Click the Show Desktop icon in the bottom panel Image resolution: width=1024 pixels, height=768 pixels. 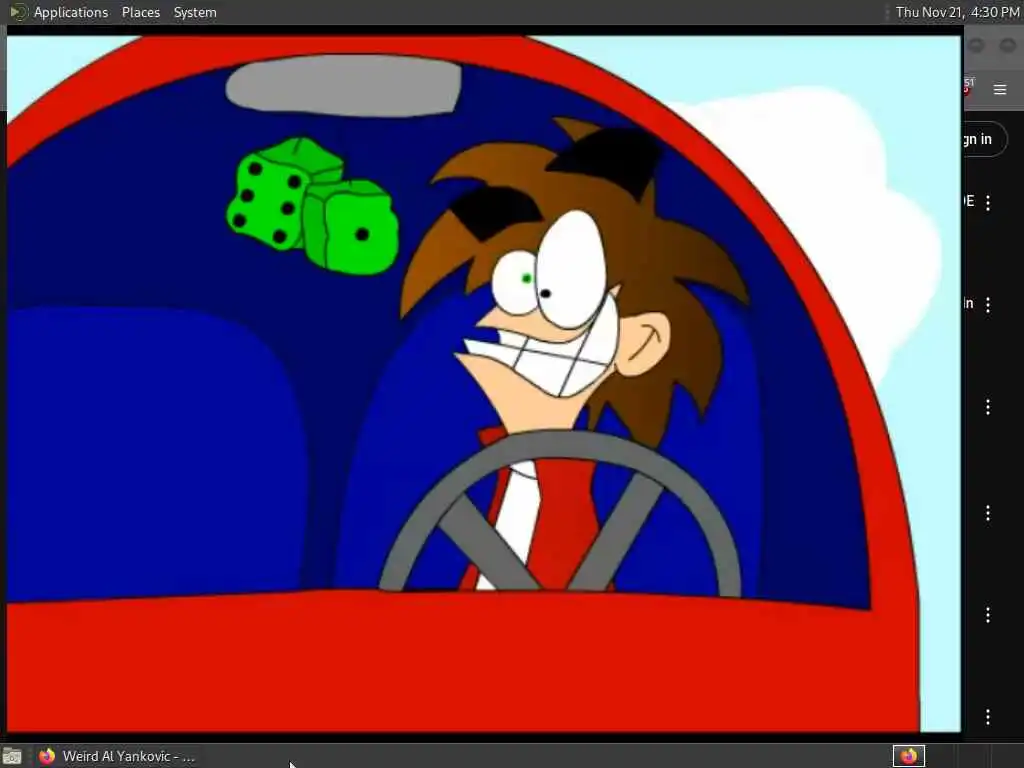coord(12,757)
